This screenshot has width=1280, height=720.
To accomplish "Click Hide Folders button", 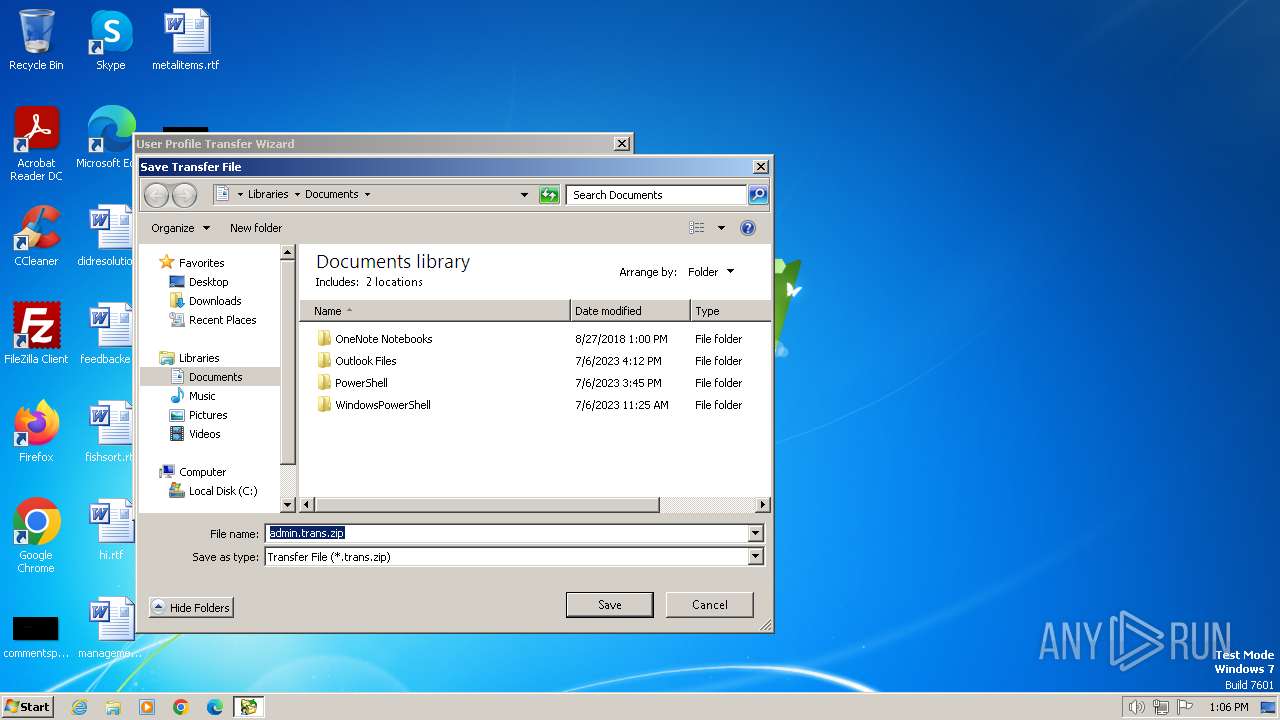I will coord(191,608).
